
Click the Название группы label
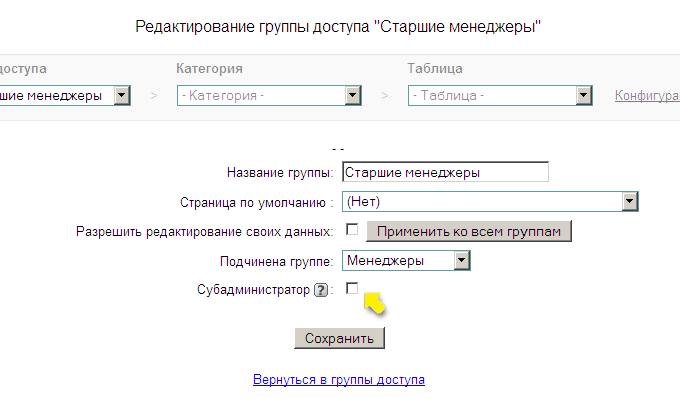(x=280, y=173)
